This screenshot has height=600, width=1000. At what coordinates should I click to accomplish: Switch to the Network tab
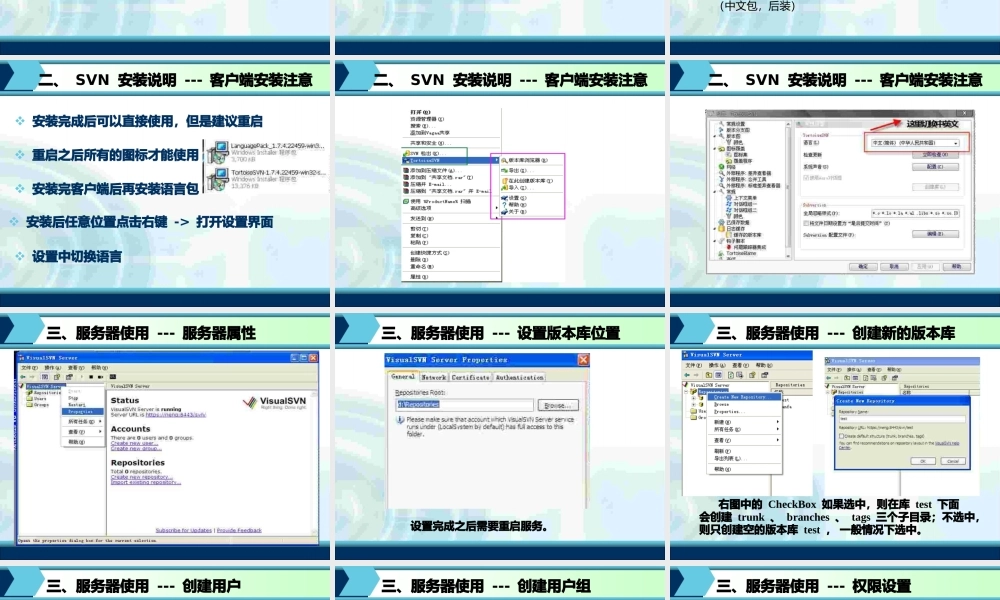coord(434,377)
